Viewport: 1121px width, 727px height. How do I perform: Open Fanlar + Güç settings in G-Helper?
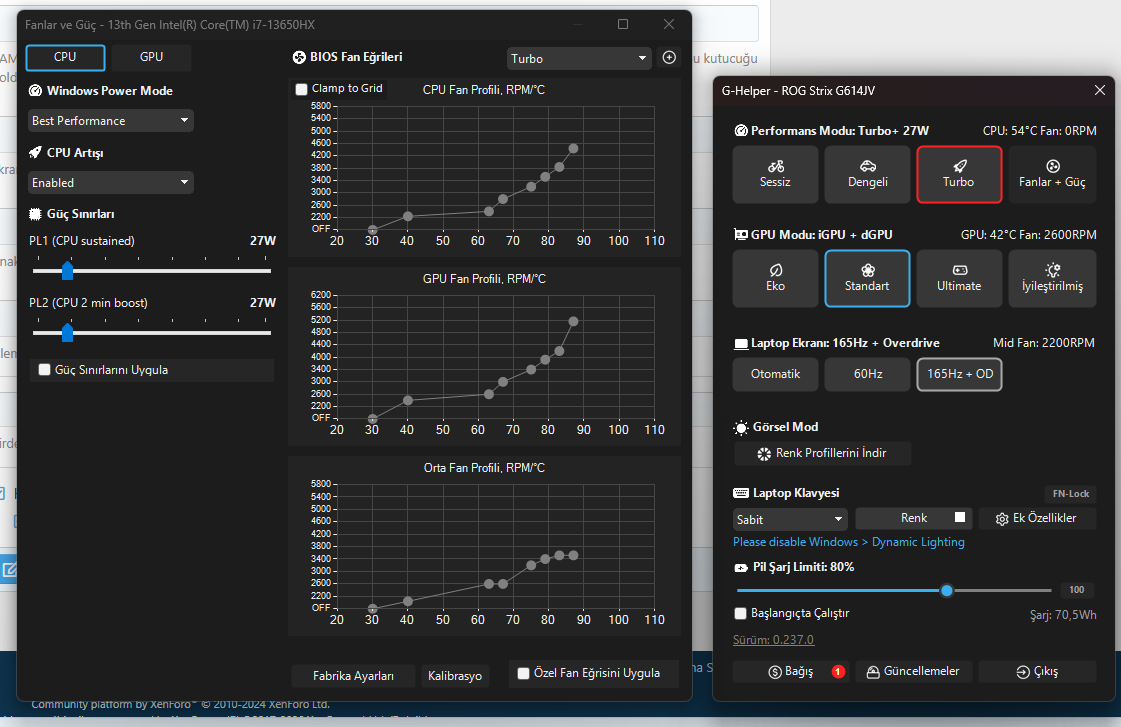click(1052, 174)
